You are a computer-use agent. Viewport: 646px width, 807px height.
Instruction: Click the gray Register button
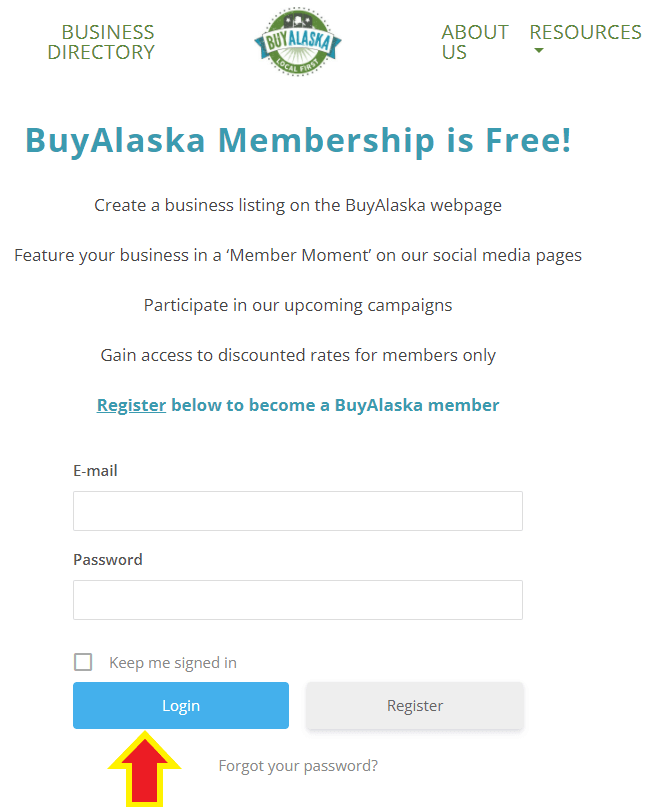(x=415, y=705)
